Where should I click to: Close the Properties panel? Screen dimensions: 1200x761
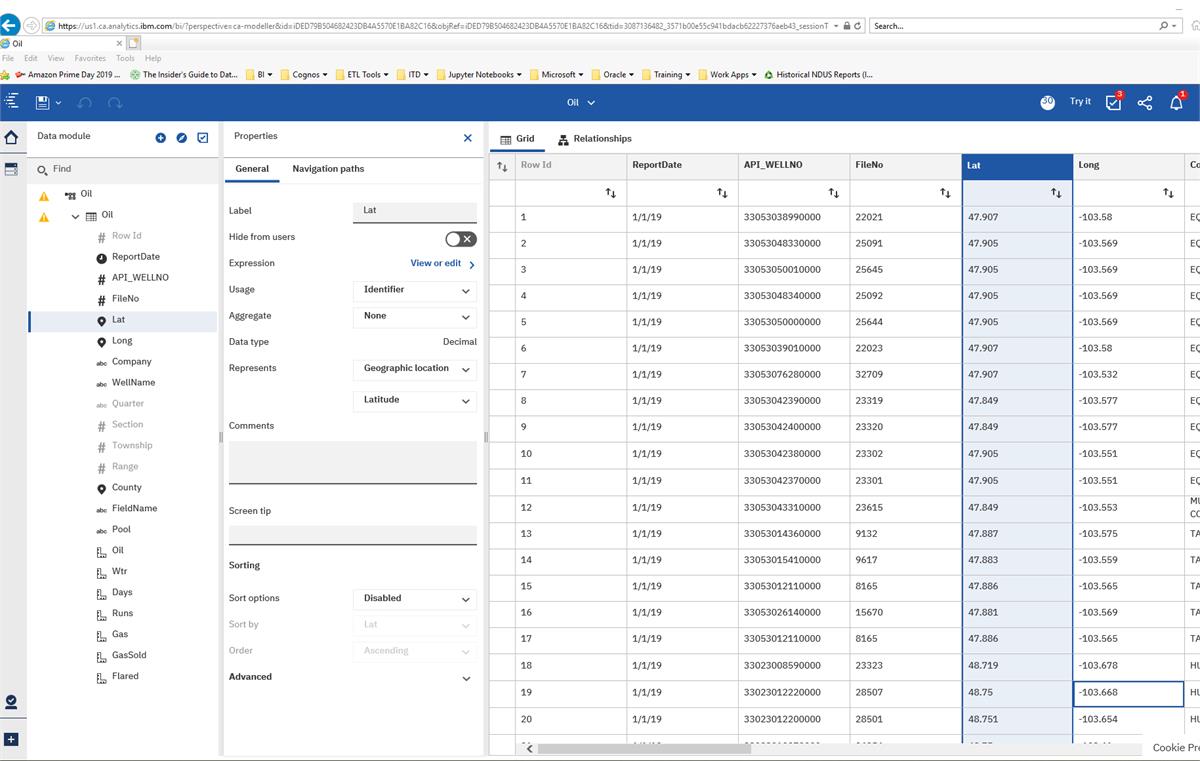click(x=467, y=138)
